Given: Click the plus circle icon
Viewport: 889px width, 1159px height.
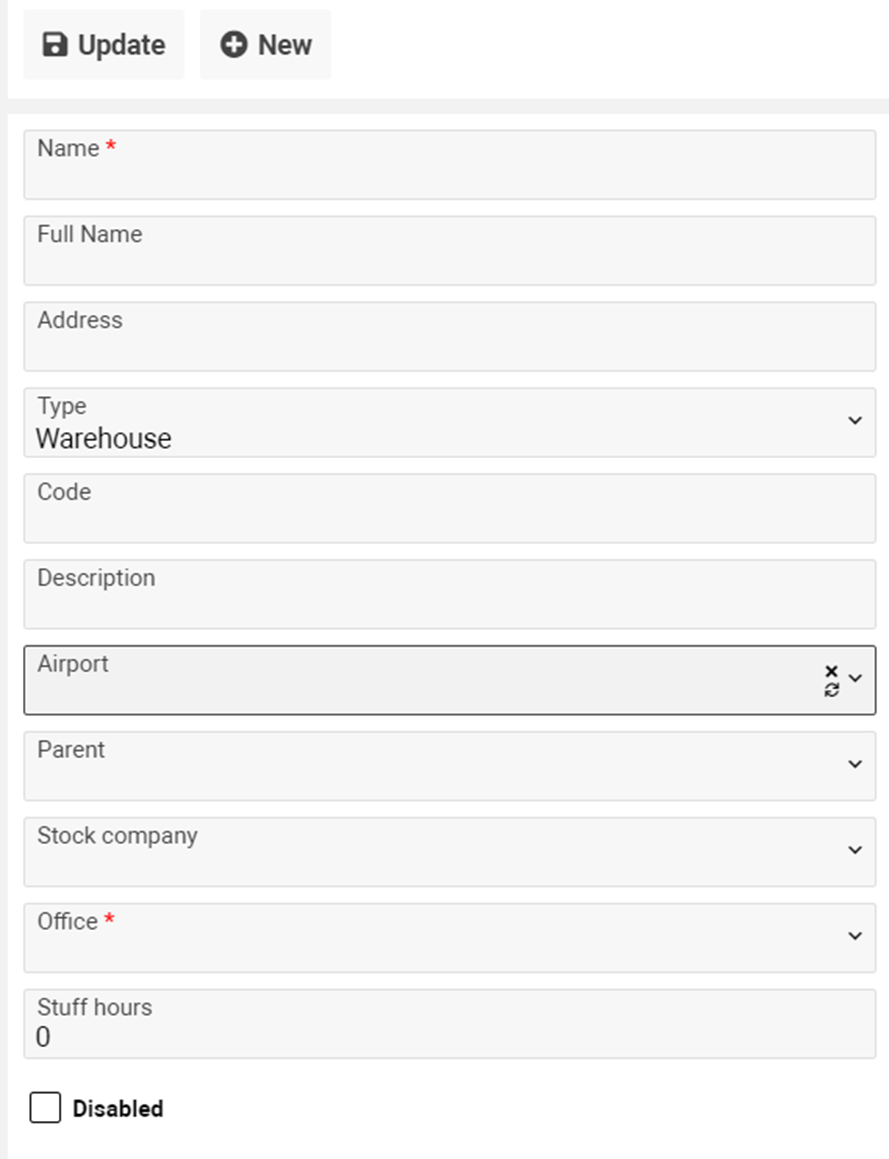Looking at the screenshot, I should click(234, 45).
